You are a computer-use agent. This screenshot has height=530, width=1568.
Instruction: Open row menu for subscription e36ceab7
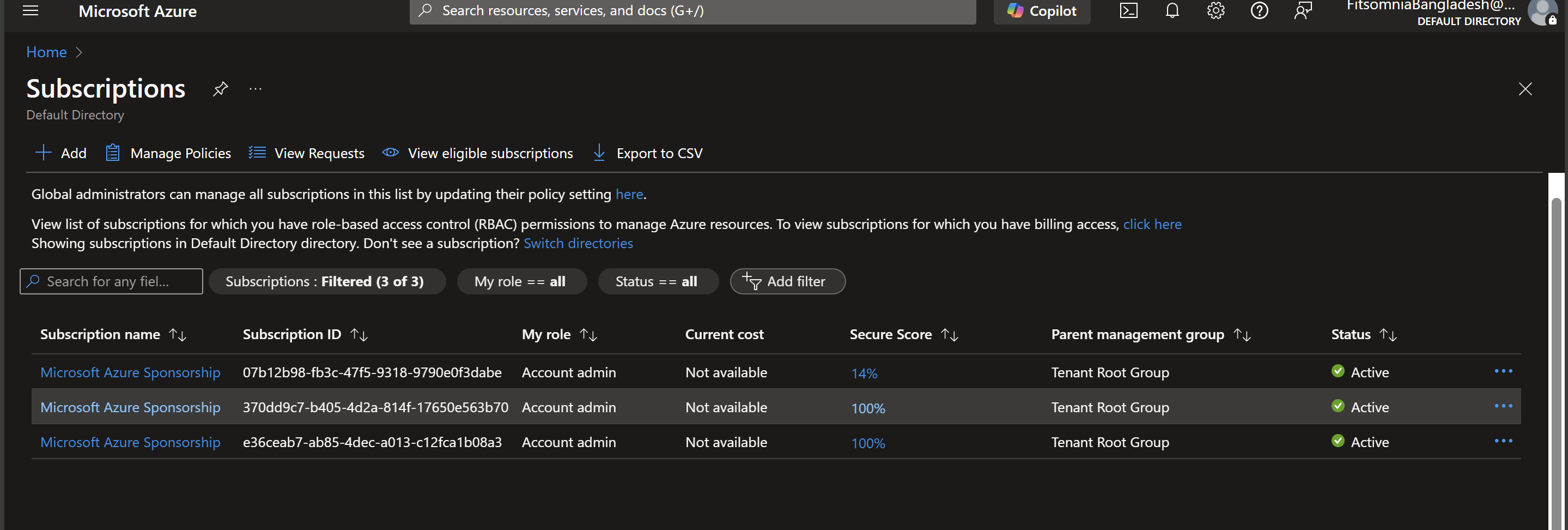pyautogui.click(x=1503, y=441)
